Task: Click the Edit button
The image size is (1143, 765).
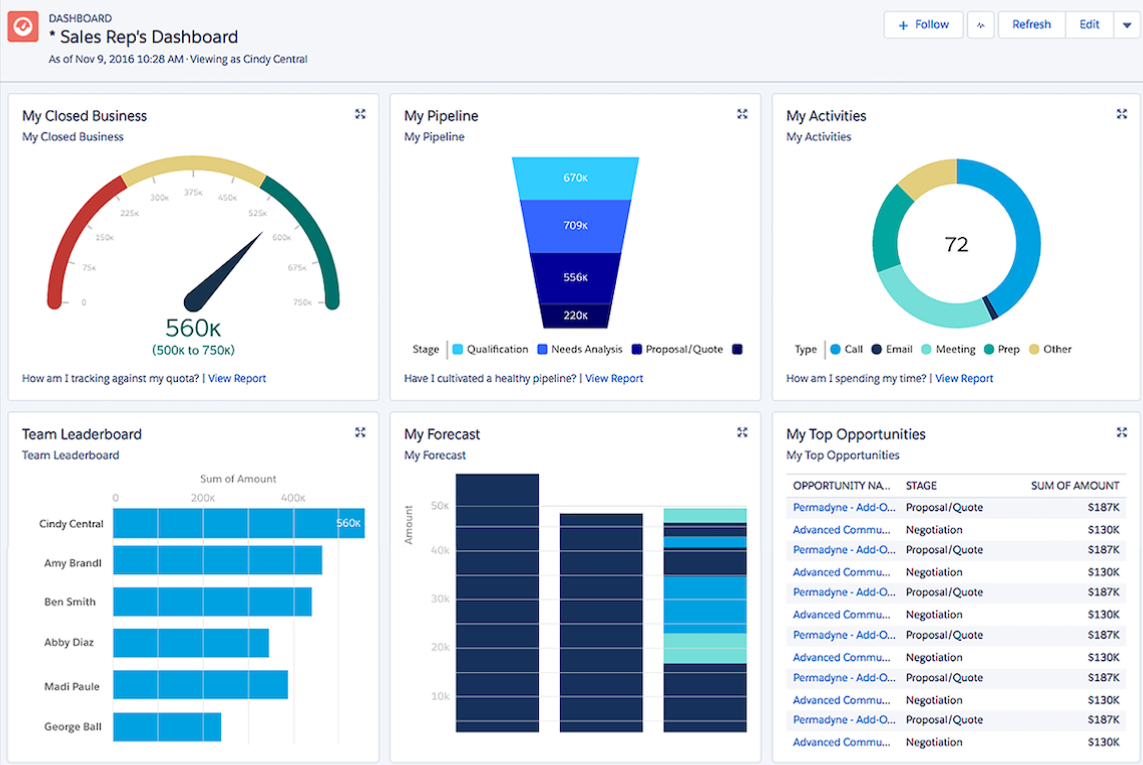Action: [x=1089, y=25]
